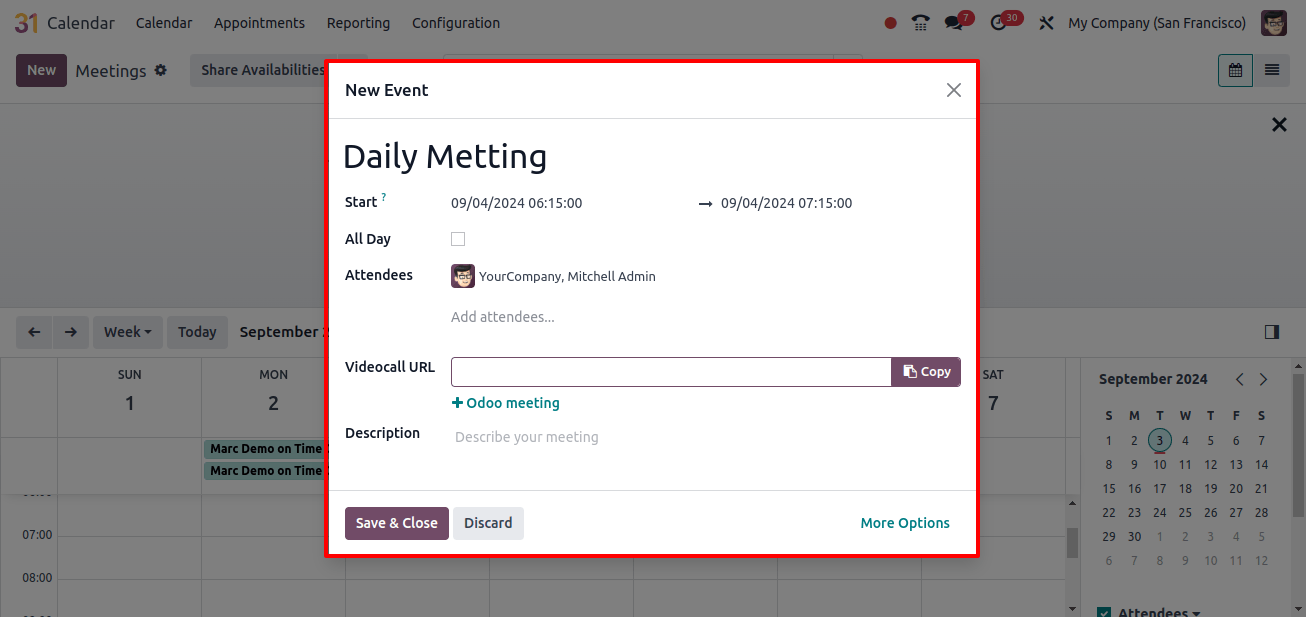Viewport: 1306px width, 617px height.
Task: Select September 17 in mini calendar
Action: [x=1159, y=489]
